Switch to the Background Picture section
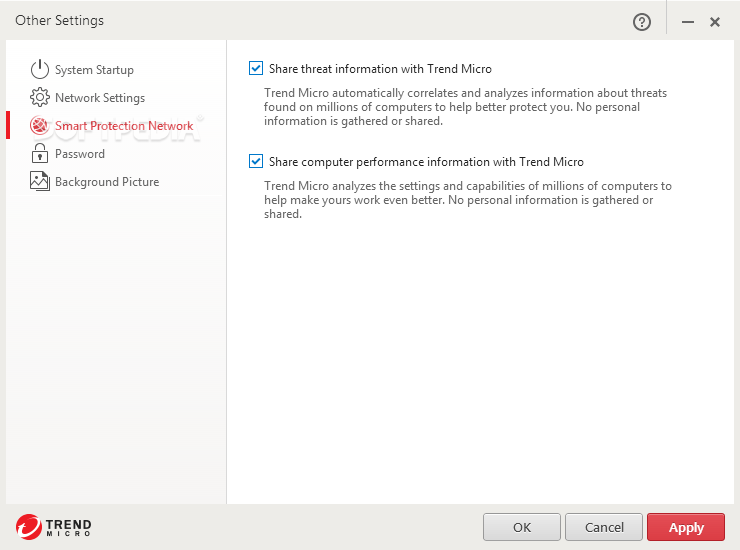The image size is (740, 550). tap(107, 182)
